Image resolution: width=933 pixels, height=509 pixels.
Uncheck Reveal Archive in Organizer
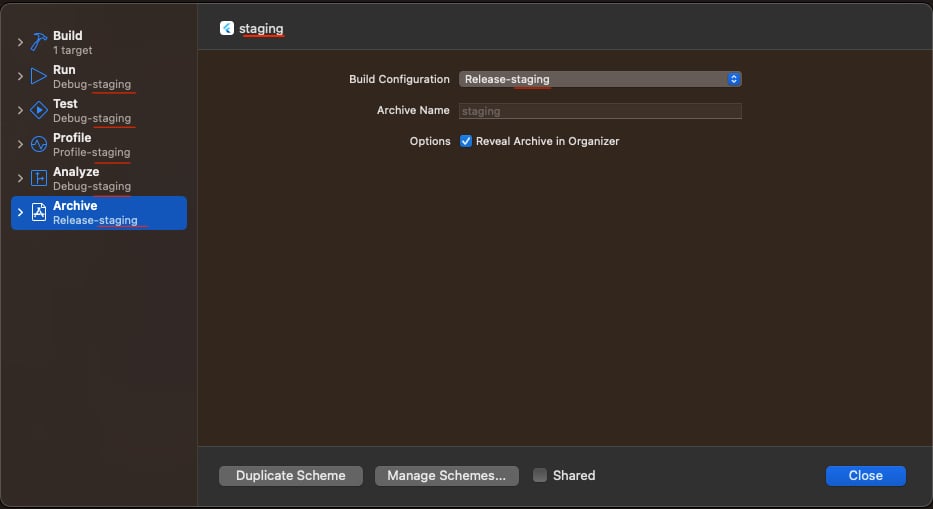[466, 141]
